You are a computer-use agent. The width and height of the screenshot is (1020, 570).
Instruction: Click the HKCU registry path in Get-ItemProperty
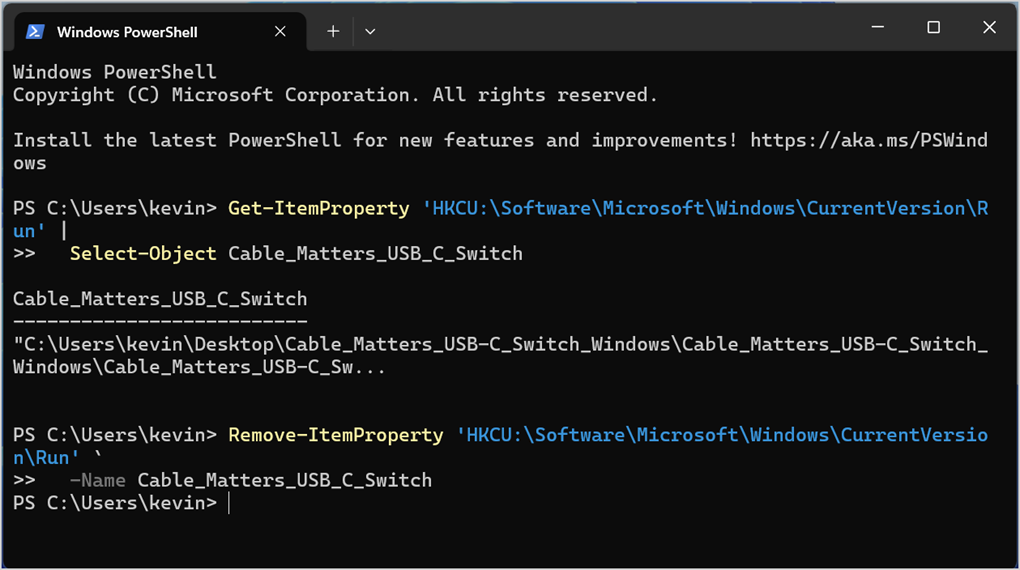(x=705, y=208)
